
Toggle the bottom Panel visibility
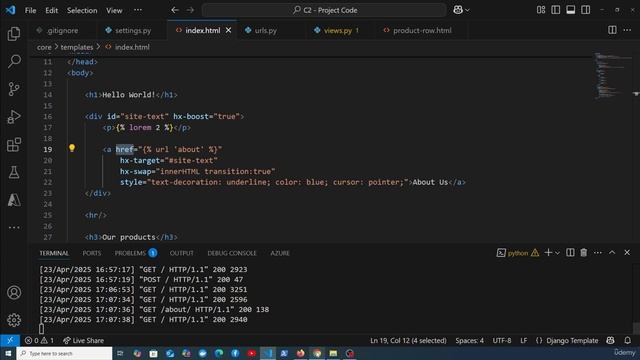[x=571, y=10]
